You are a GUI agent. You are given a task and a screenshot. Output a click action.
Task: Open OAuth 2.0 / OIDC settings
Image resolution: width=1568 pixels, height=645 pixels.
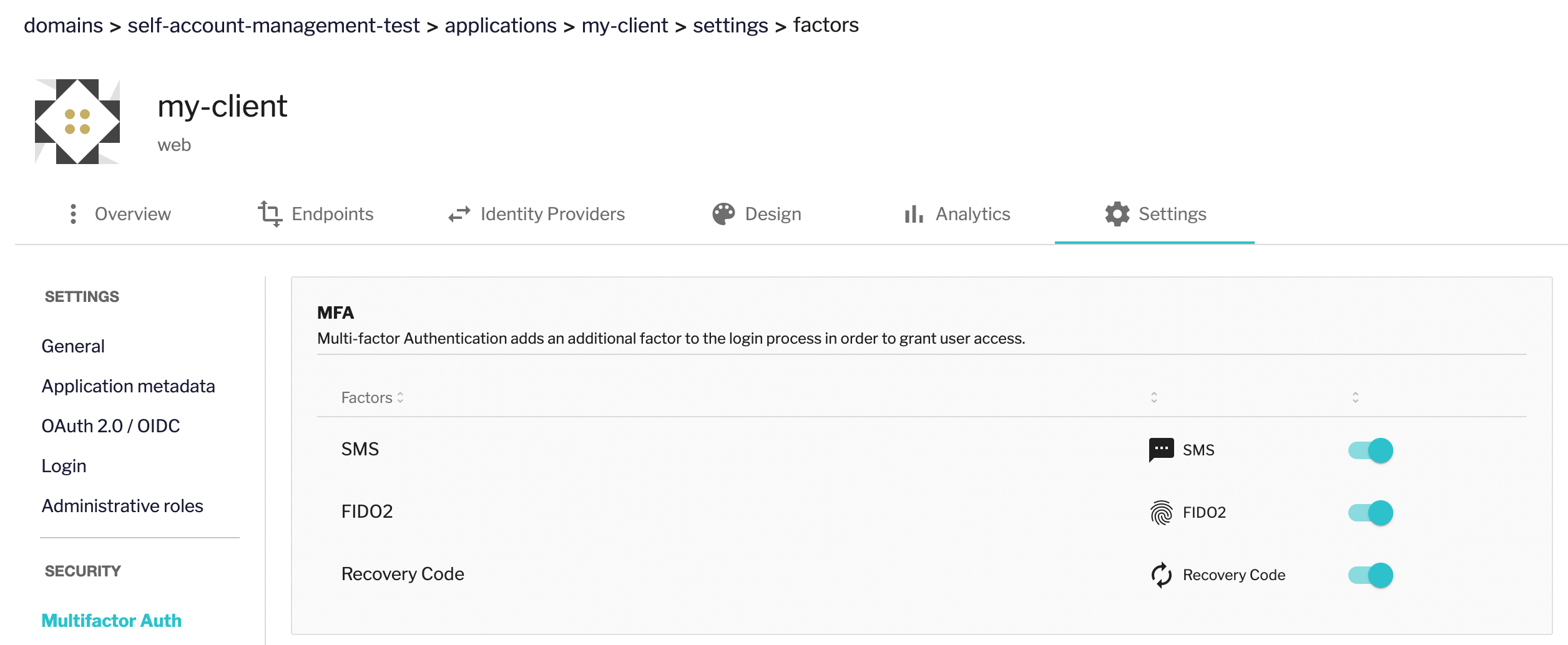tap(110, 426)
